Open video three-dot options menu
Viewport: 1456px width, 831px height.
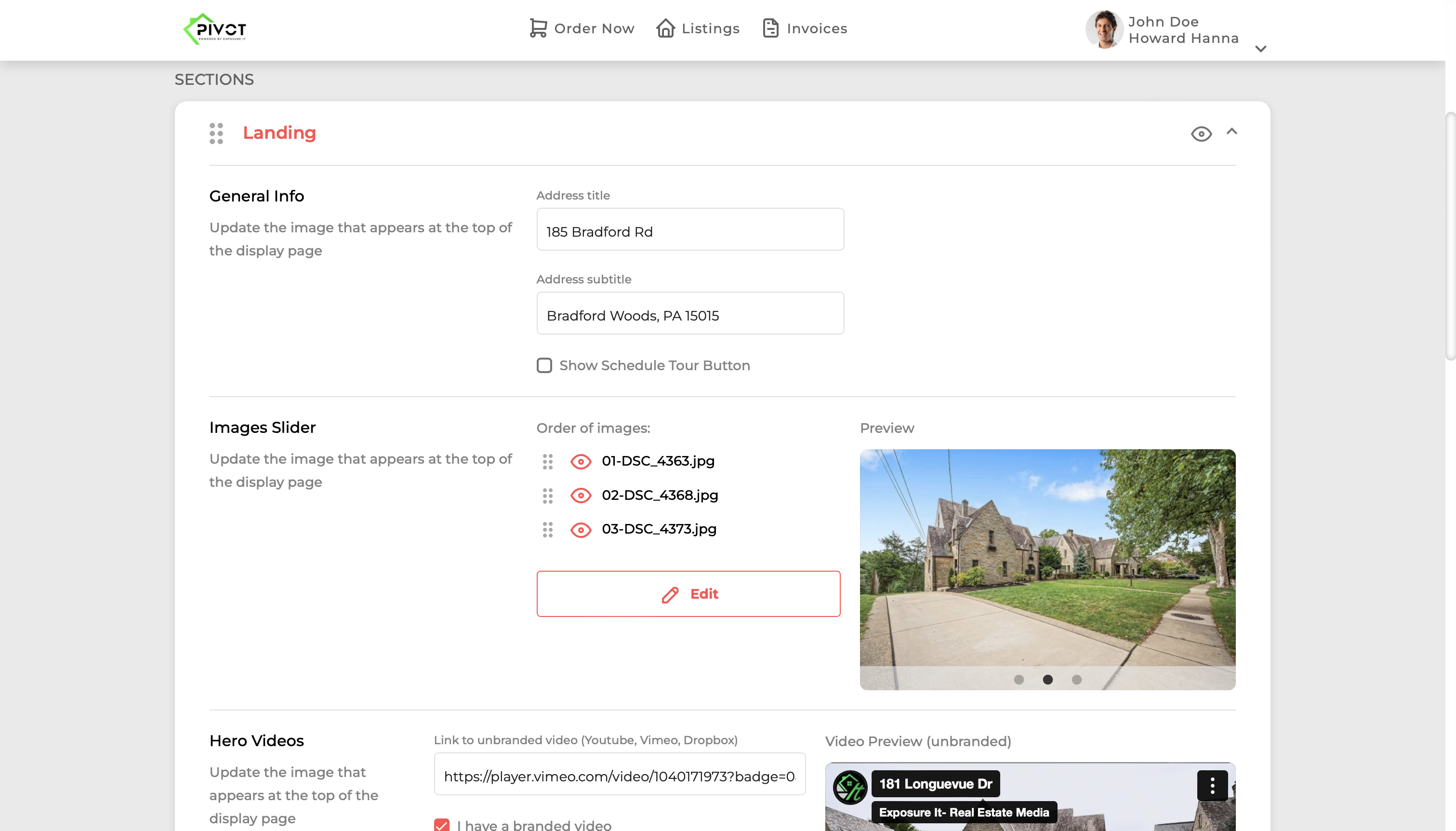pyautogui.click(x=1212, y=786)
